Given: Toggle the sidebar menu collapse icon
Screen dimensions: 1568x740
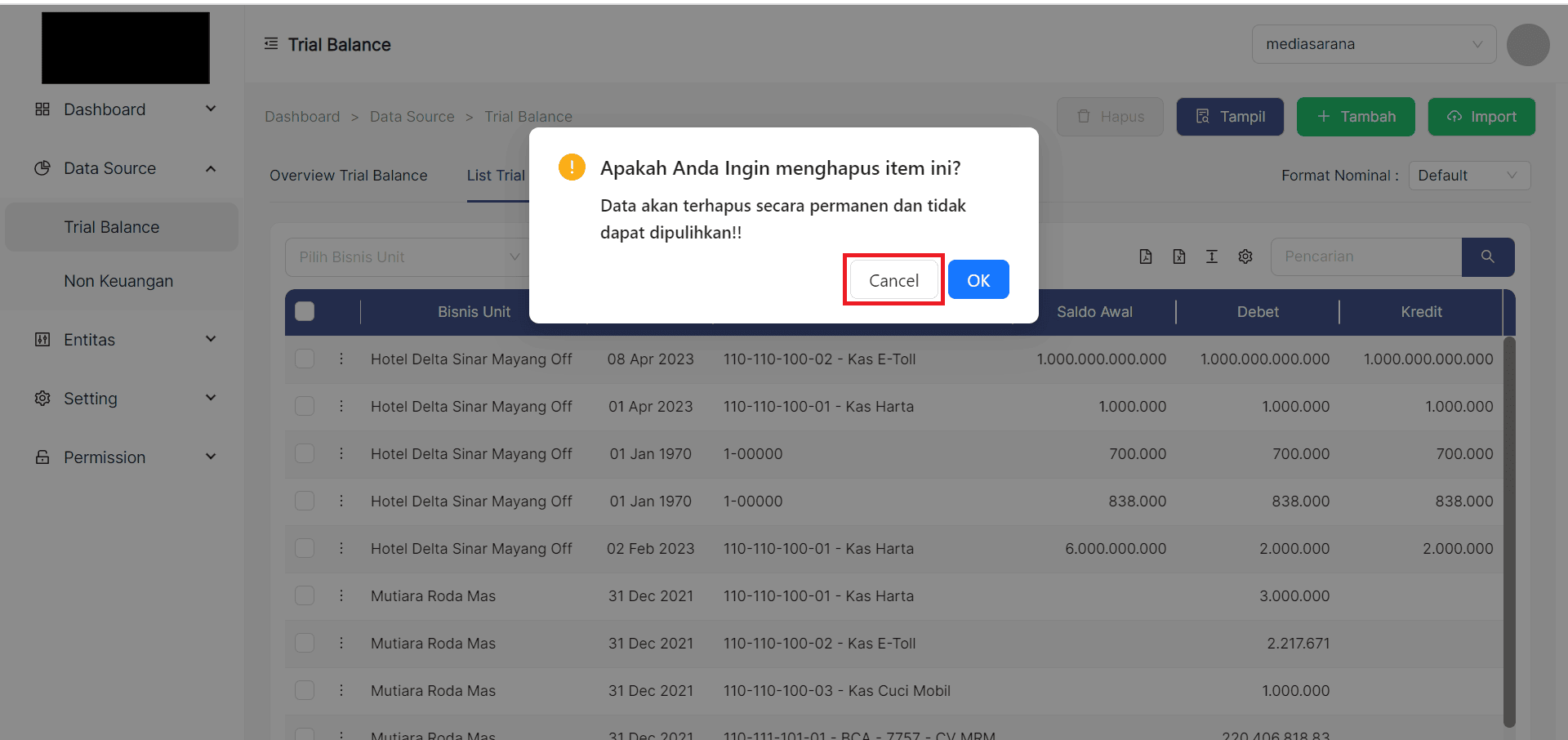Looking at the screenshot, I should 271,44.
